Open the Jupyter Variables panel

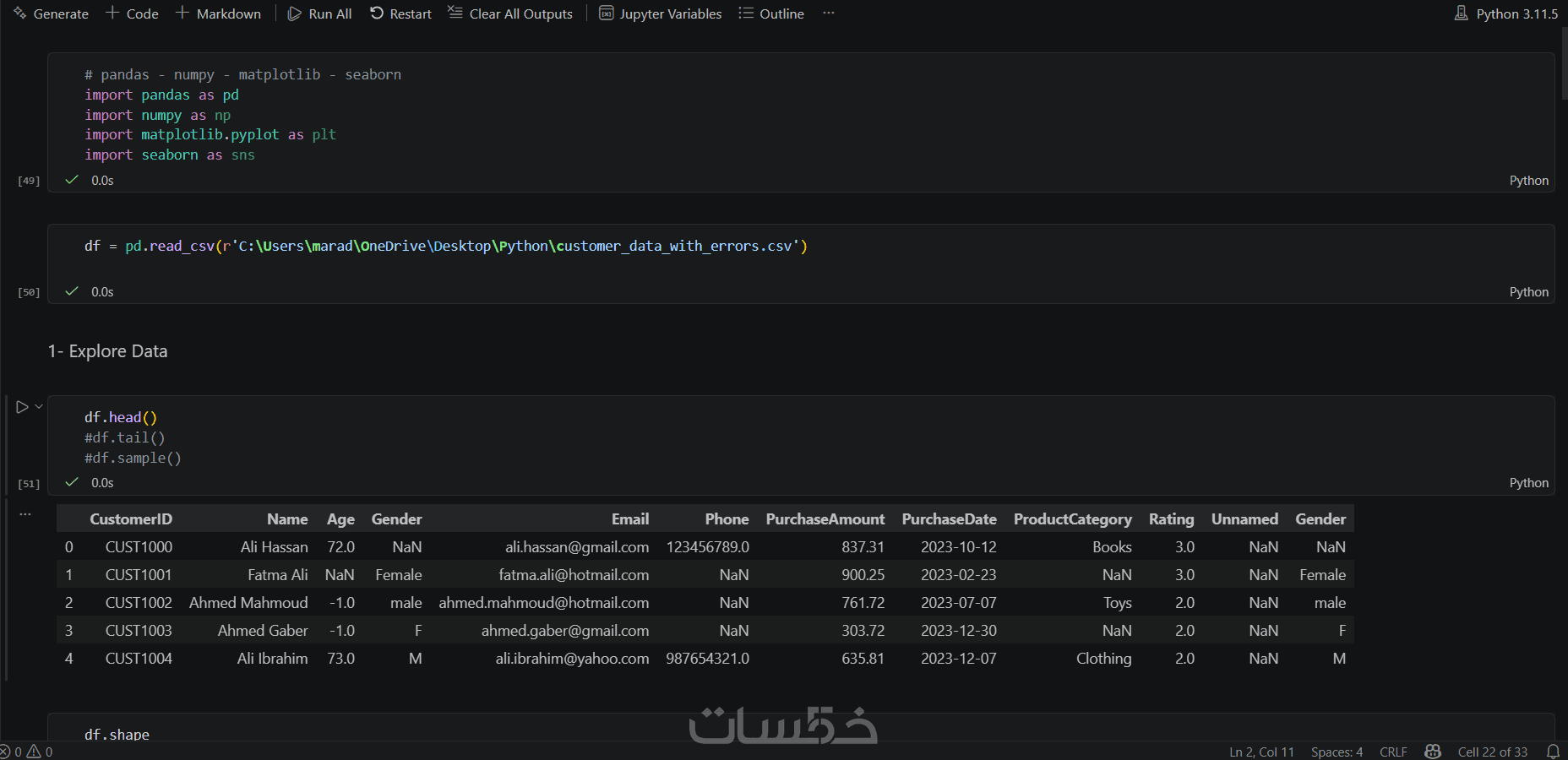point(661,14)
